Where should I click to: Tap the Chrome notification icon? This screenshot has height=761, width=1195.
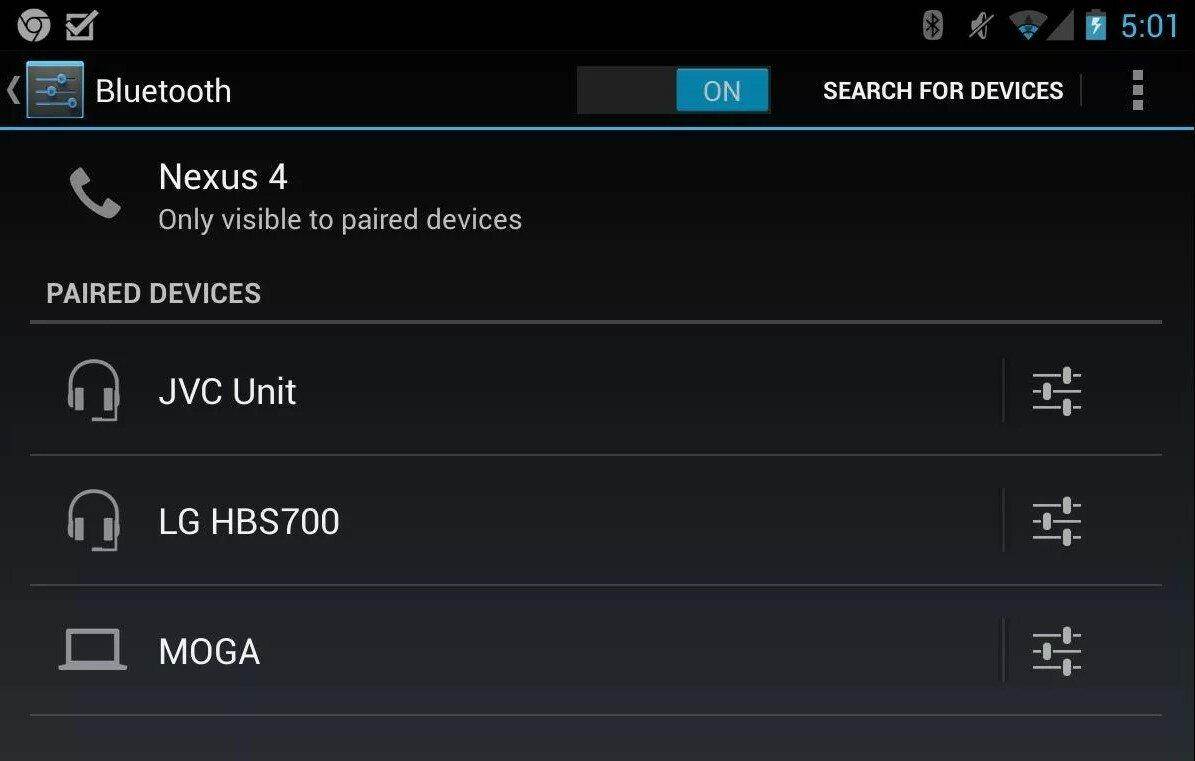(34, 25)
